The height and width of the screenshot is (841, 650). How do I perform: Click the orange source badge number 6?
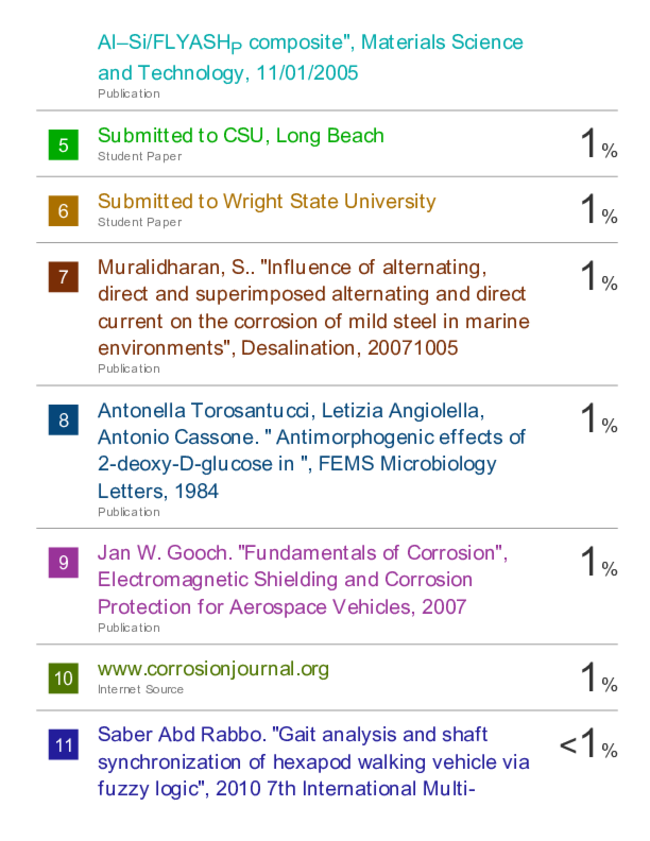63,211
